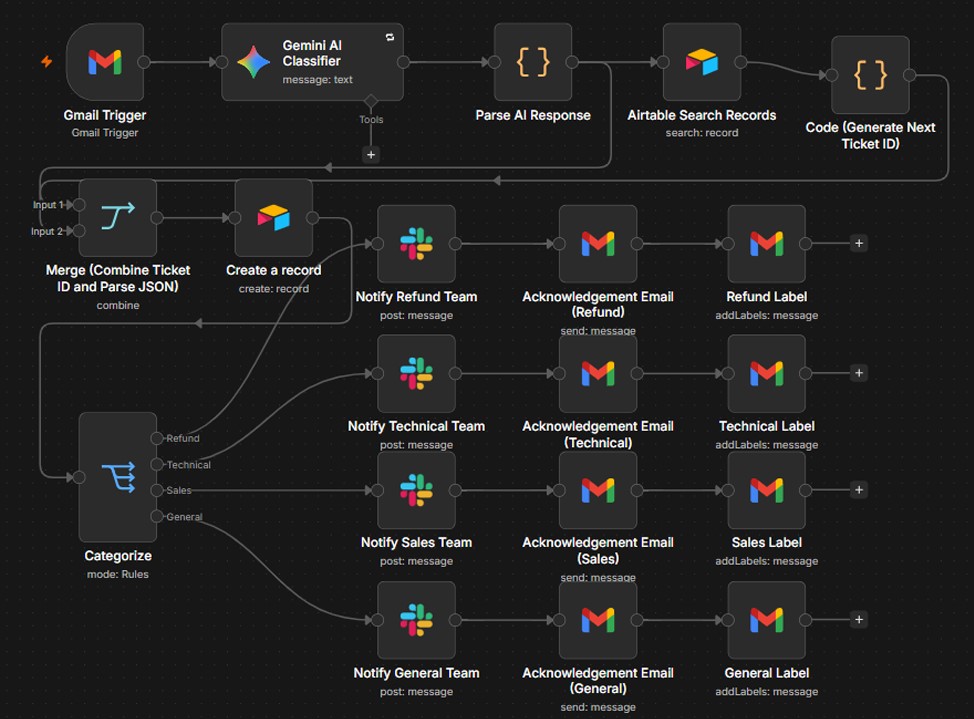Open the Notify Sales Team Slack node

(x=416, y=490)
